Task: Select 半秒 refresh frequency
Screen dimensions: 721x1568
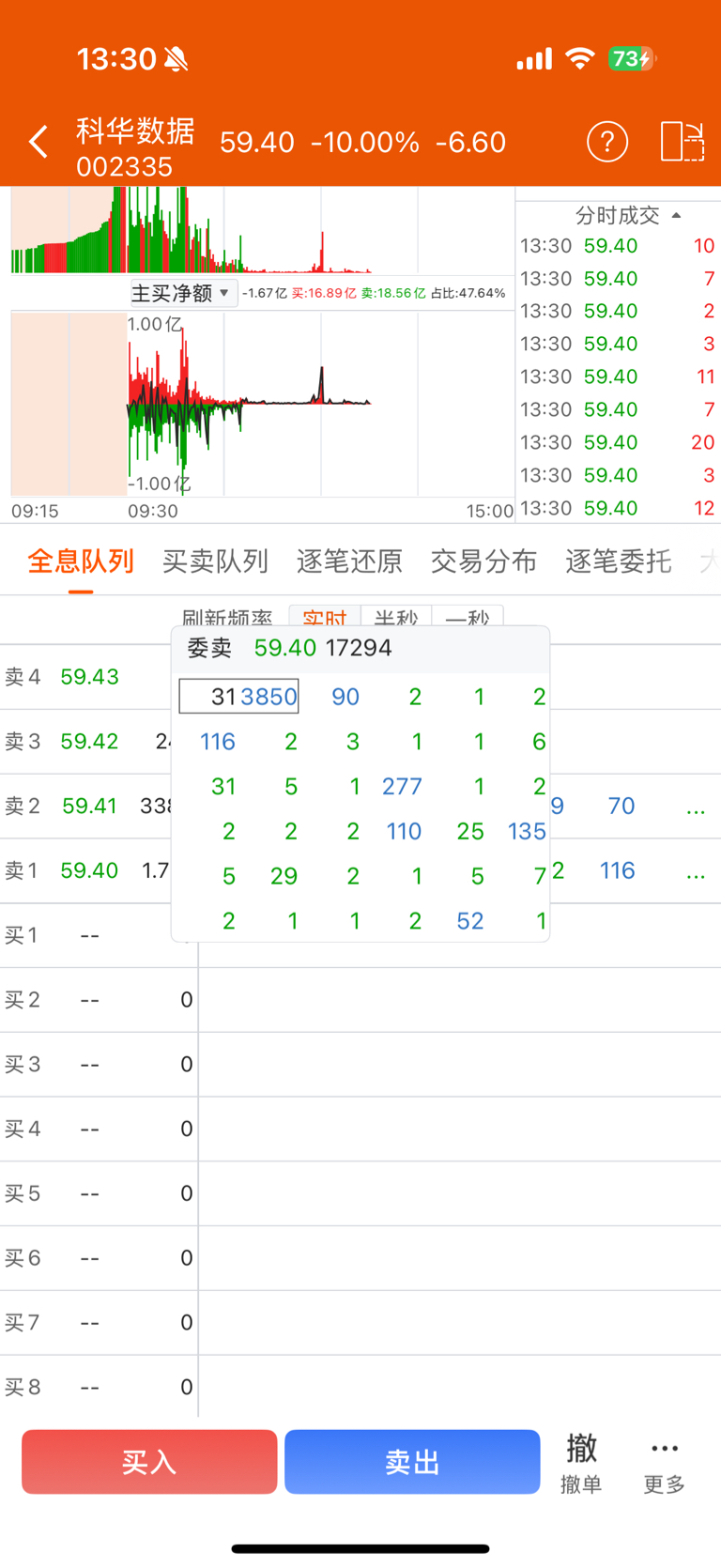Action: (396, 616)
